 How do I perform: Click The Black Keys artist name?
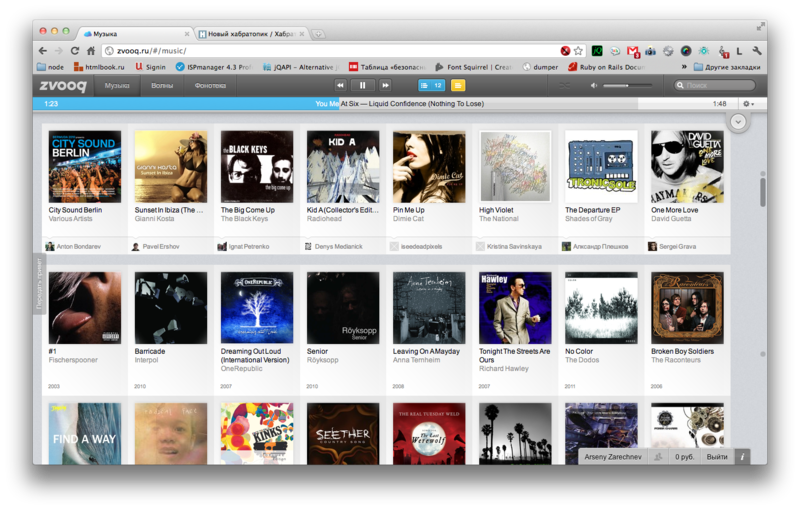[x=244, y=219]
